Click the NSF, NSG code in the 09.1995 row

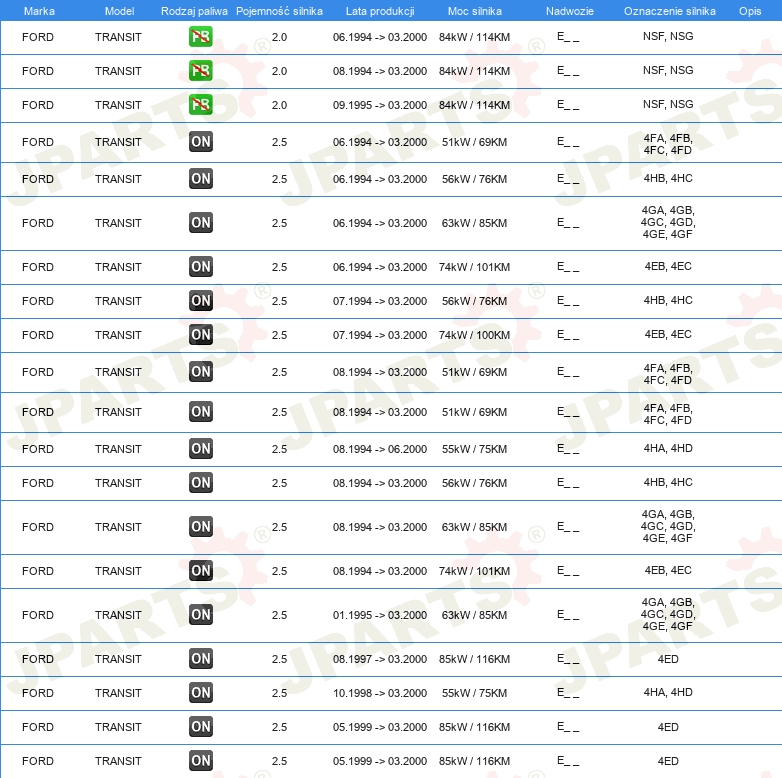click(668, 104)
